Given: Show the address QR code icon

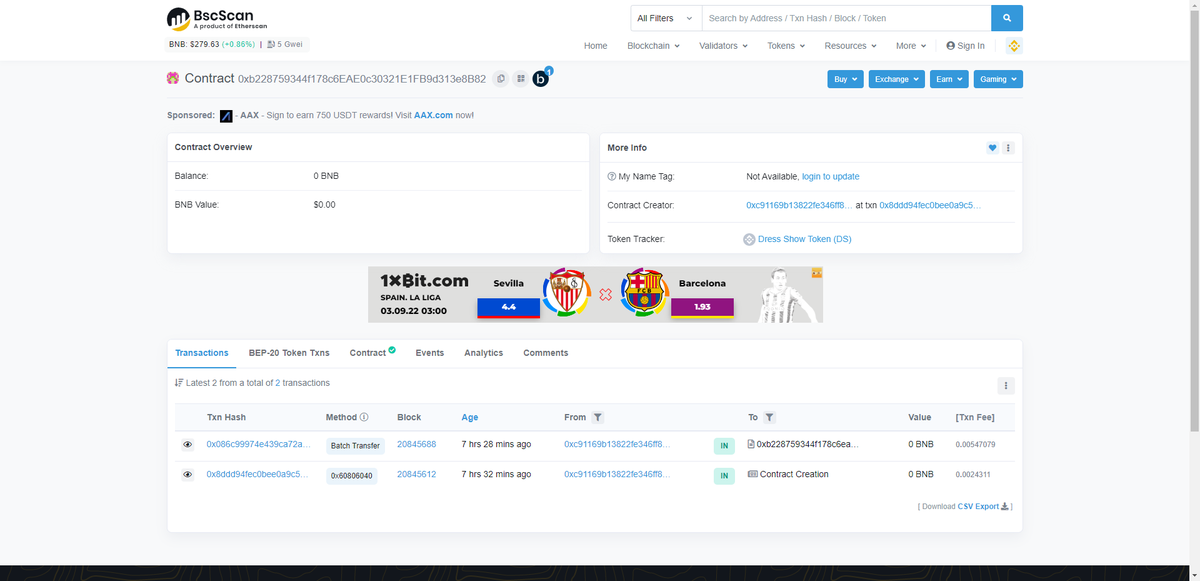Looking at the screenshot, I should pos(521,78).
